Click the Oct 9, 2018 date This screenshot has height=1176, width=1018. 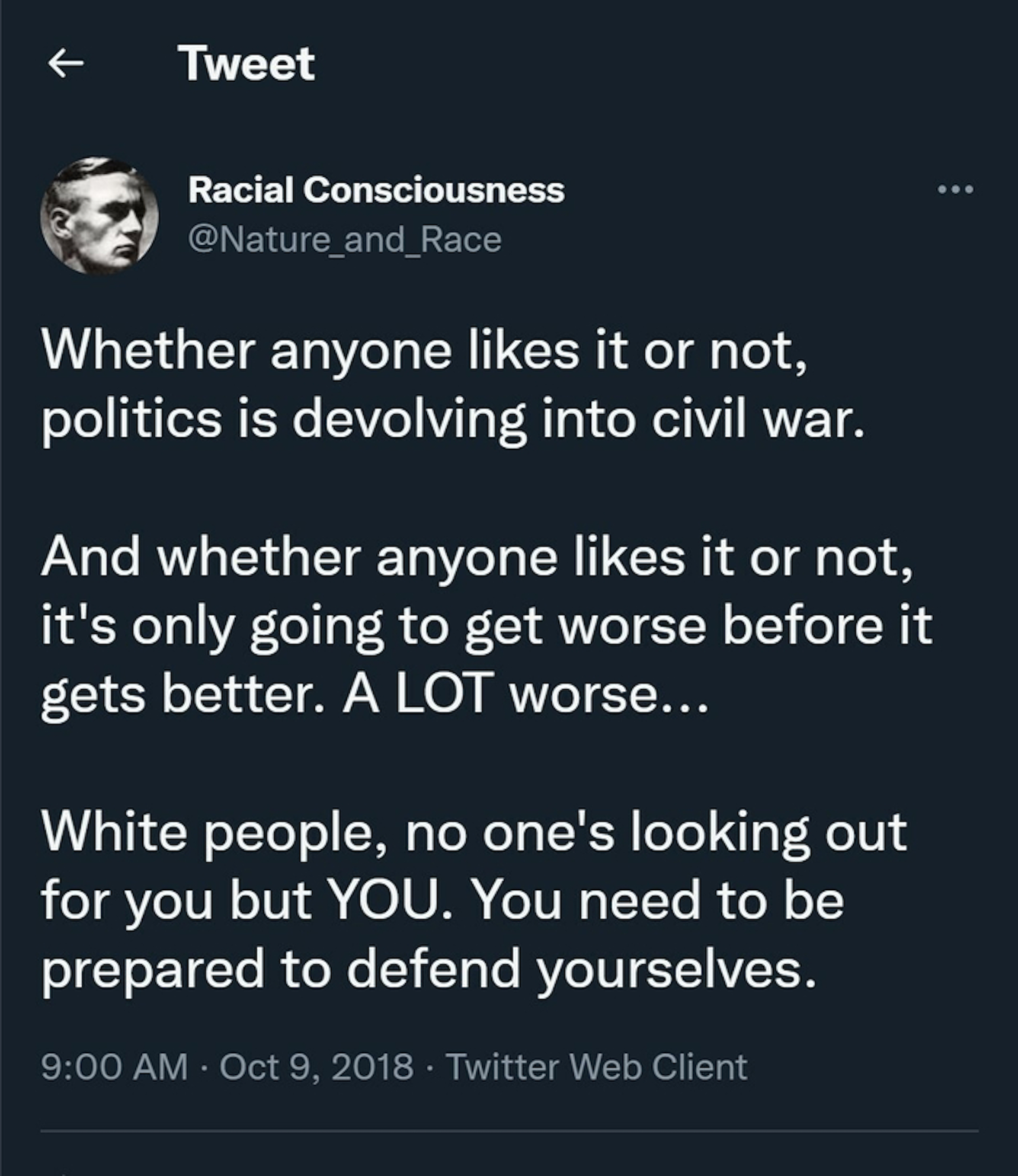click(x=316, y=1067)
